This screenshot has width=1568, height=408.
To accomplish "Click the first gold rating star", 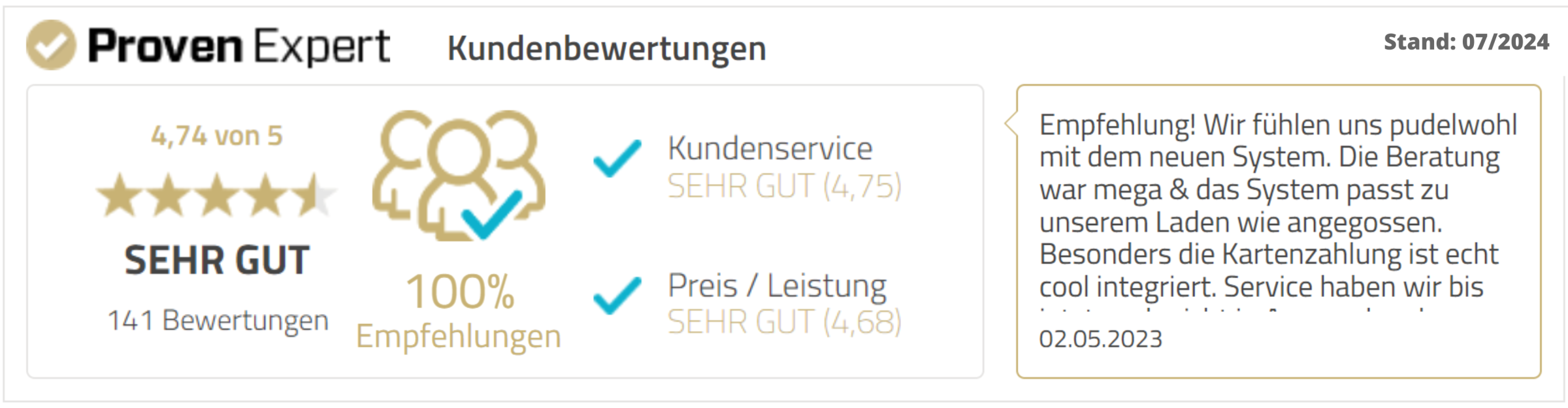I will 119,195.
